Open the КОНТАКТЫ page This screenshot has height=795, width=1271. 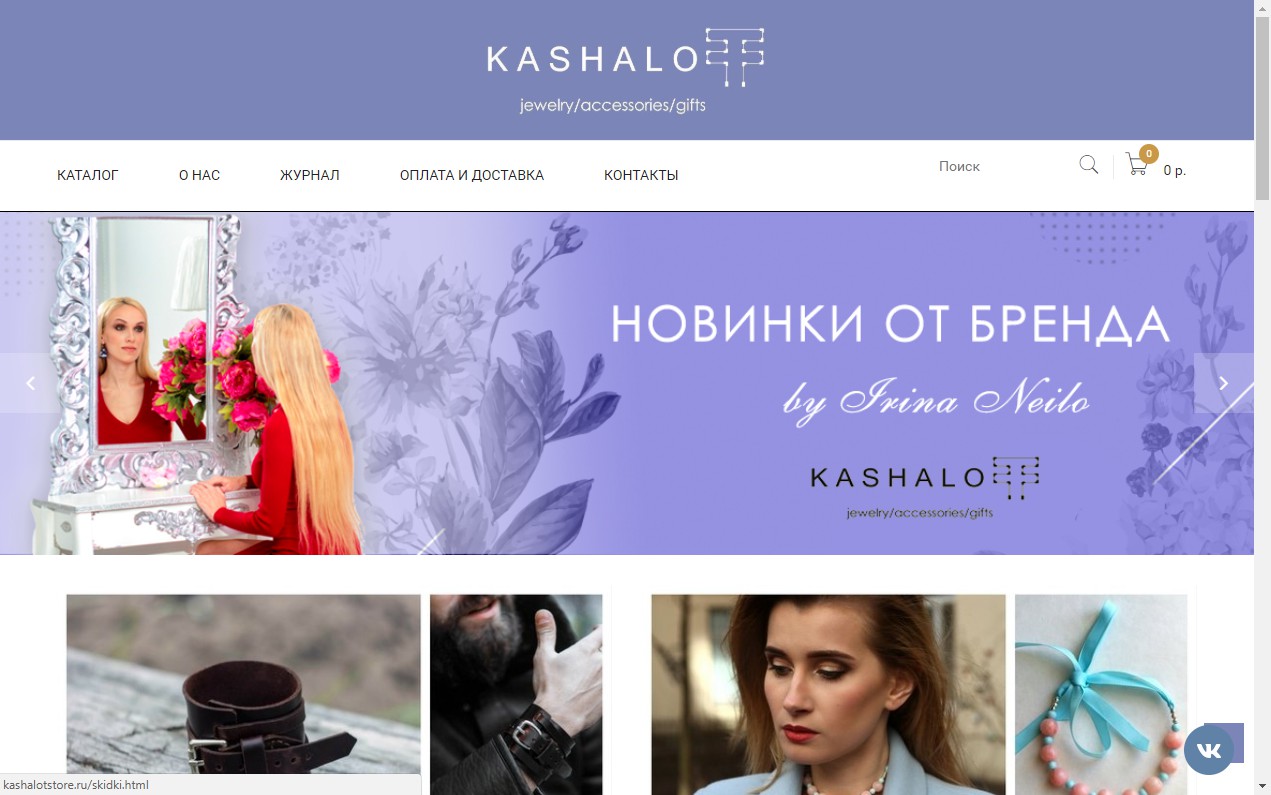coord(641,175)
